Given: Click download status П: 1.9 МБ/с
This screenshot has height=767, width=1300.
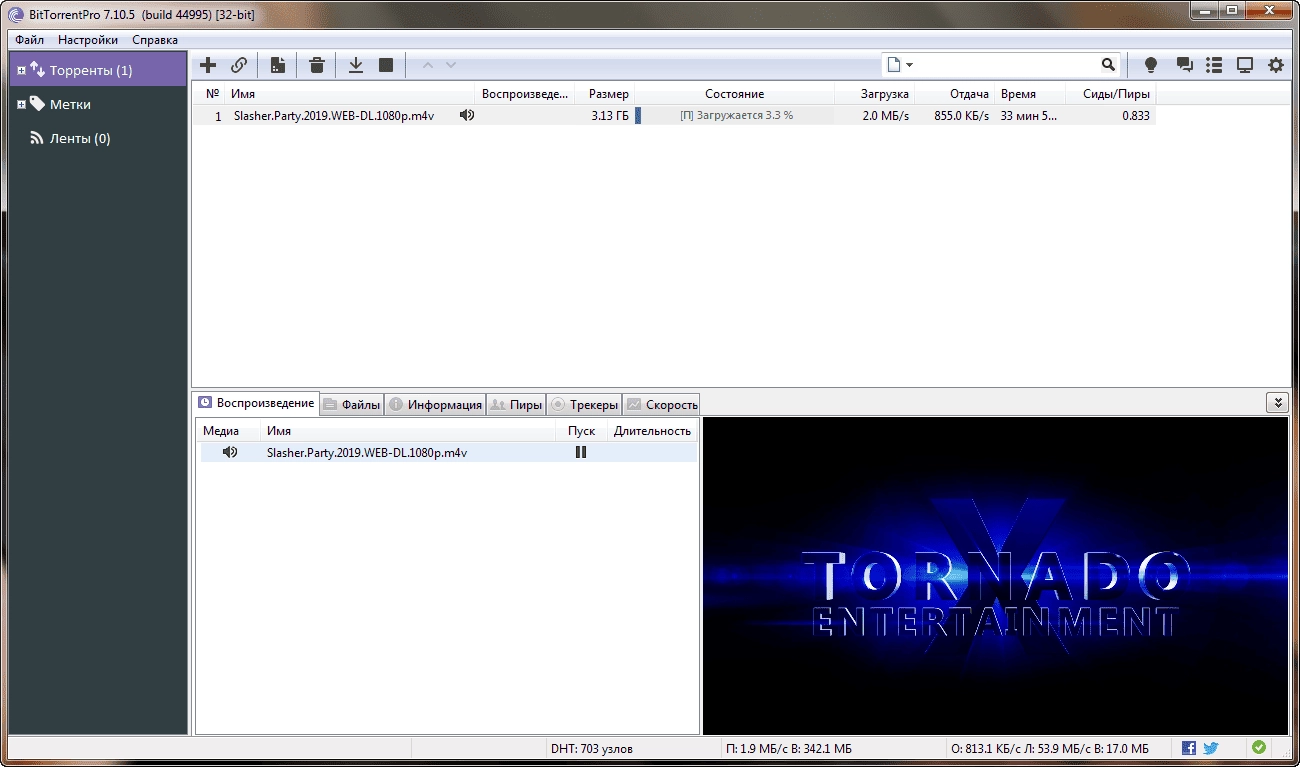Looking at the screenshot, I should click(x=788, y=748).
